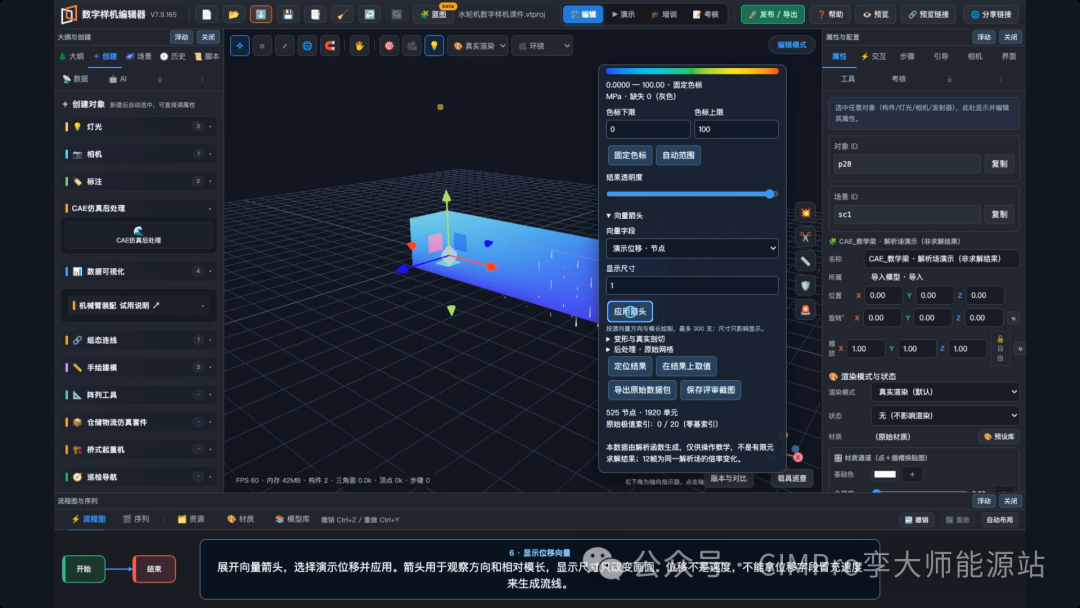Image resolution: width=1080 pixels, height=608 pixels.
Task: Click the ruler measure icon
Action: [x=805, y=261]
